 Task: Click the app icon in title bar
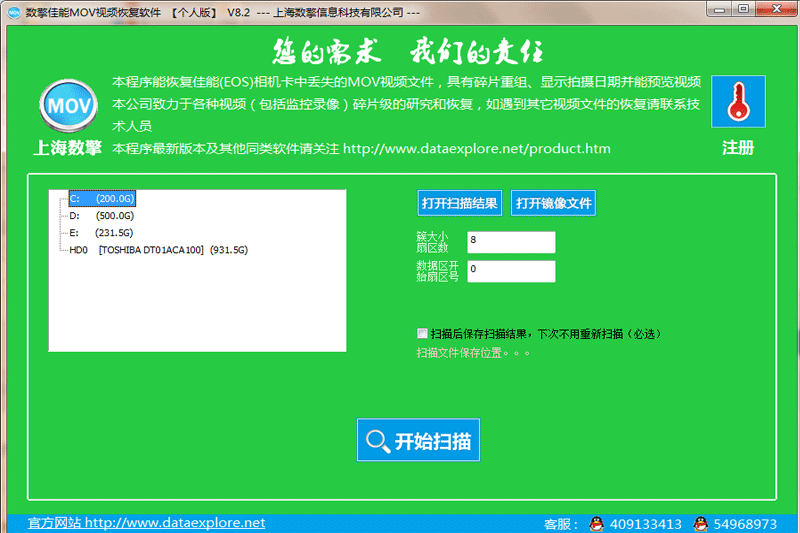(14, 12)
